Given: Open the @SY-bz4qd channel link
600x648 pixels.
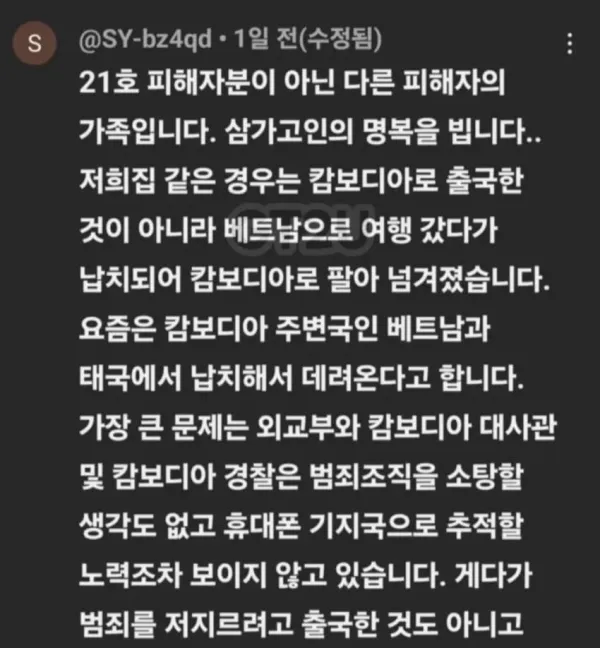Looking at the screenshot, I should coord(145,39).
